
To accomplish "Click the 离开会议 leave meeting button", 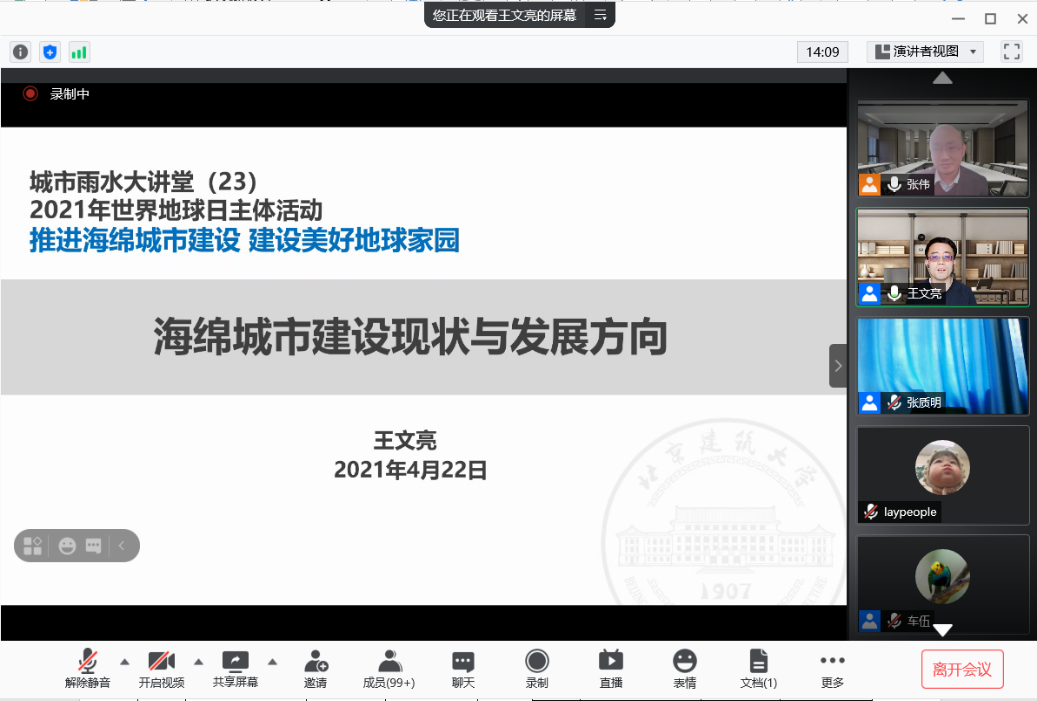I will [x=962, y=669].
